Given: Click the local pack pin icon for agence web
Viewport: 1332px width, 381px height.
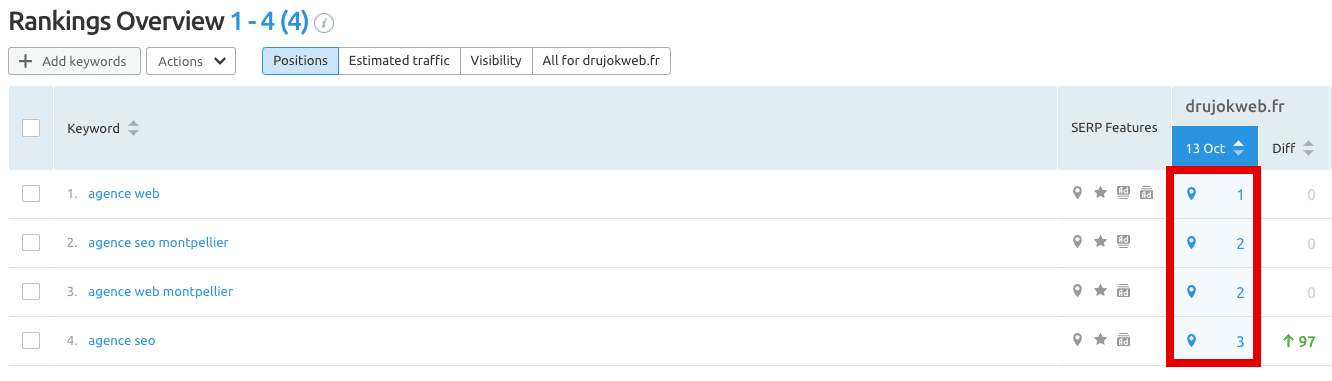Looking at the screenshot, I should click(x=1077, y=193).
